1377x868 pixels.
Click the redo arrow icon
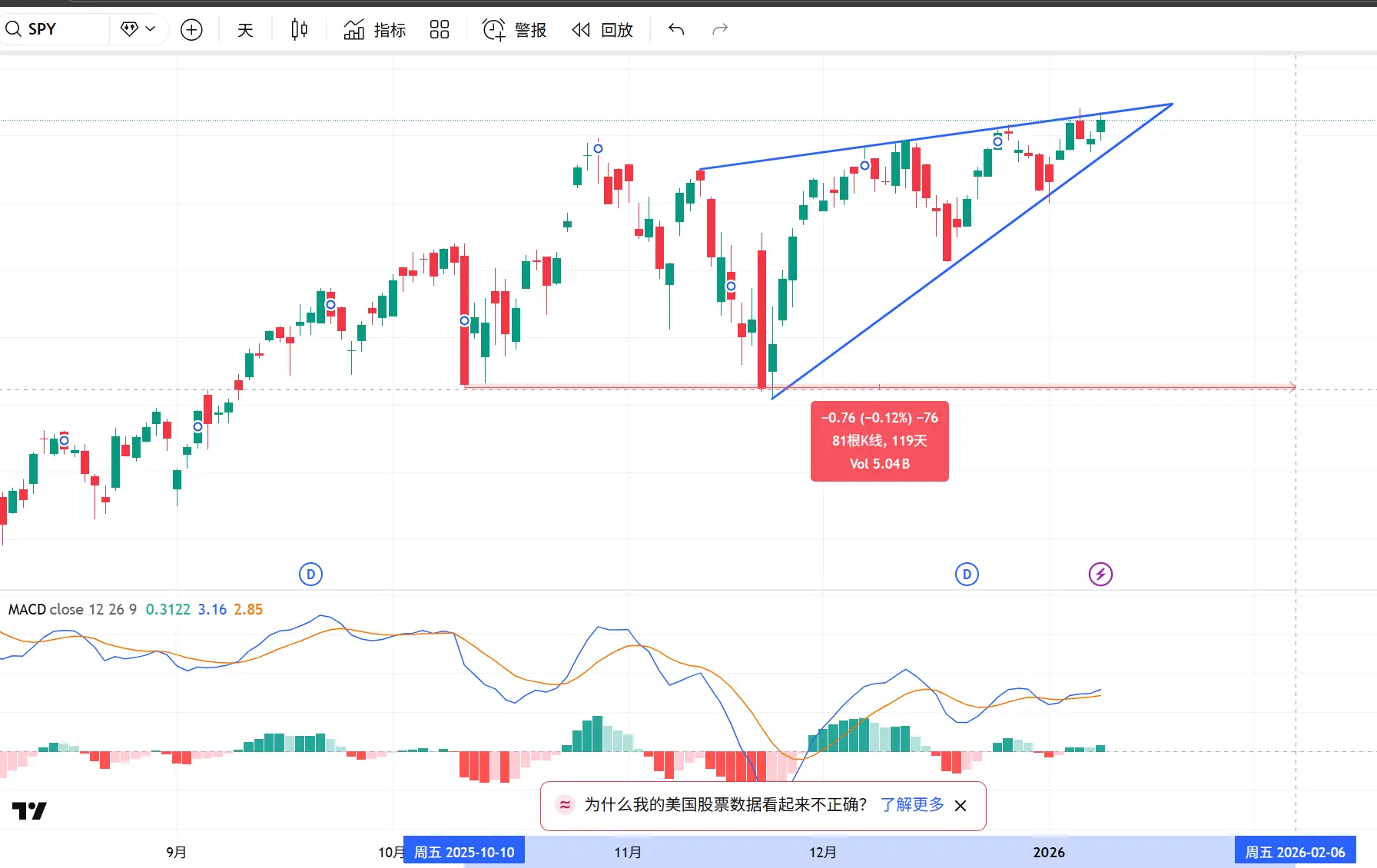[720, 29]
